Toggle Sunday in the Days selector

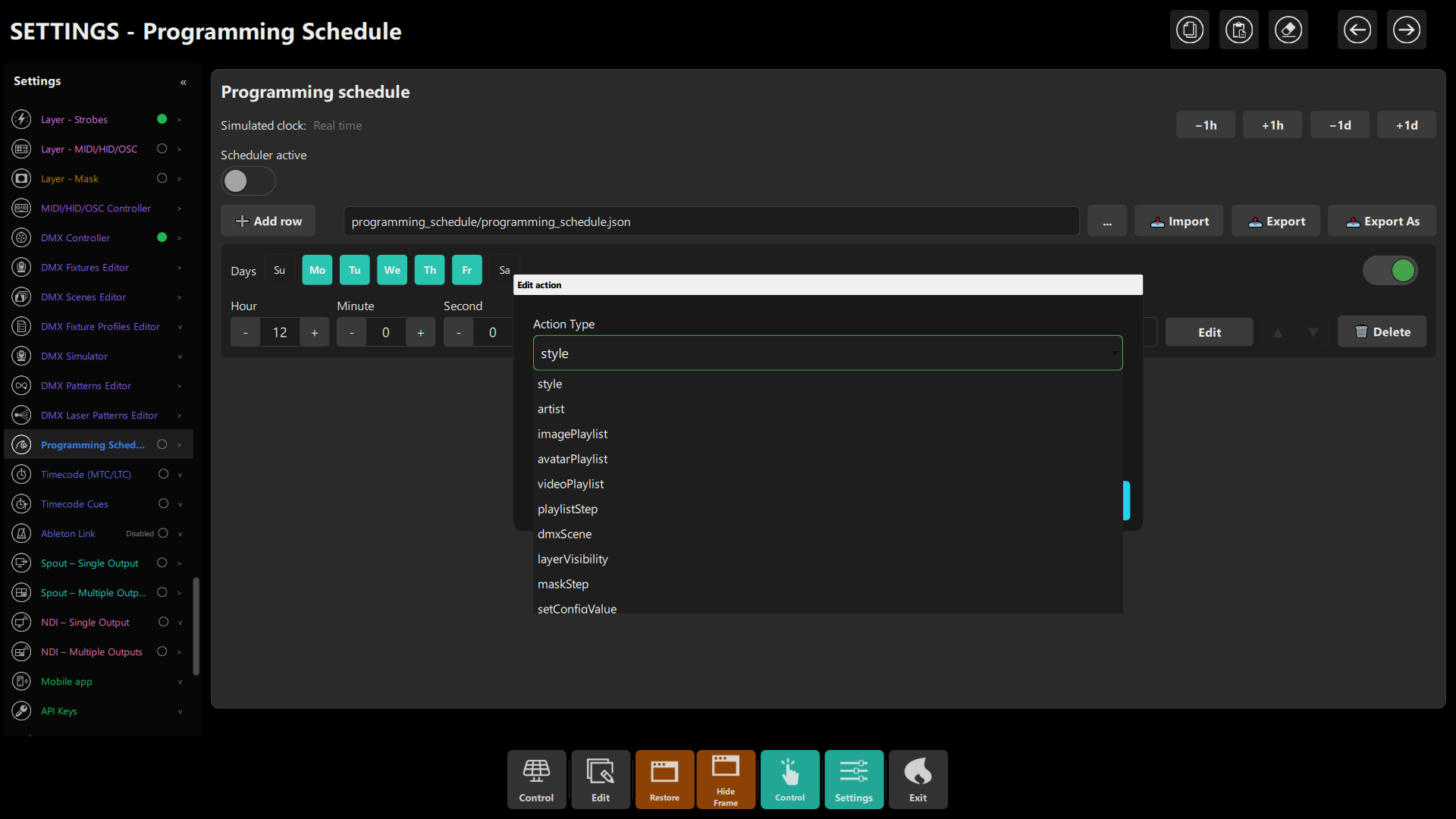point(279,270)
